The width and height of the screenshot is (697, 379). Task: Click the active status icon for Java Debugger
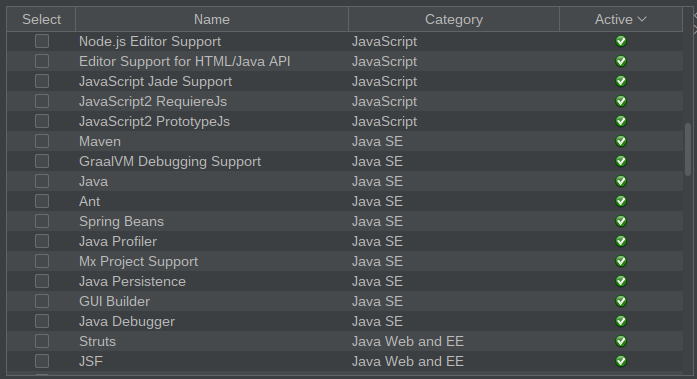click(x=621, y=321)
